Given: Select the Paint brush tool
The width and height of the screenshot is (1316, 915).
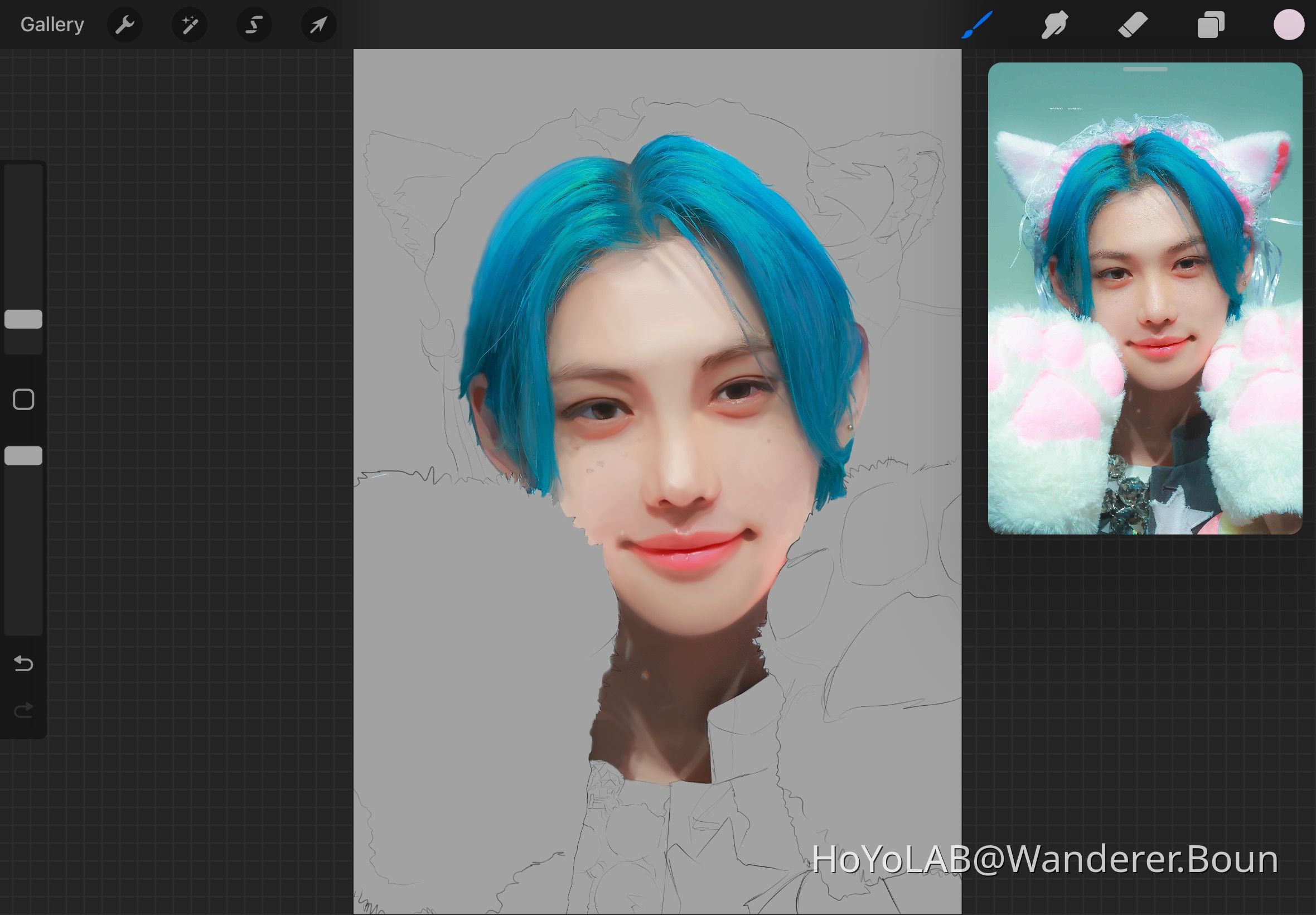Looking at the screenshot, I should [x=976, y=24].
